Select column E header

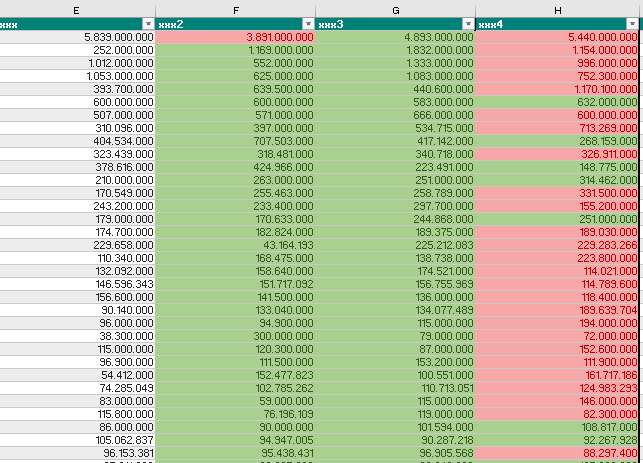pos(76,11)
